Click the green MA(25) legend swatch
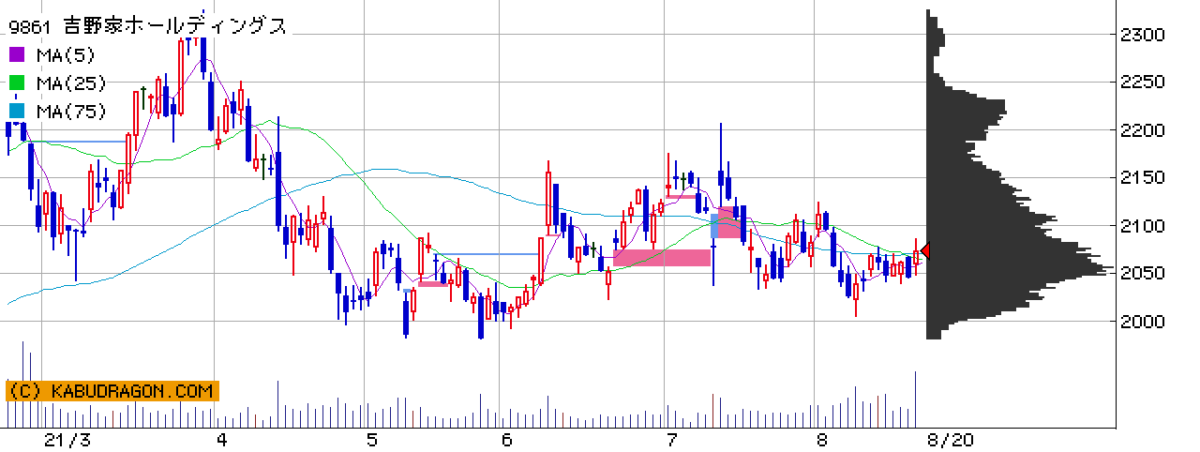1200x452 pixels. pyautogui.click(x=19, y=83)
